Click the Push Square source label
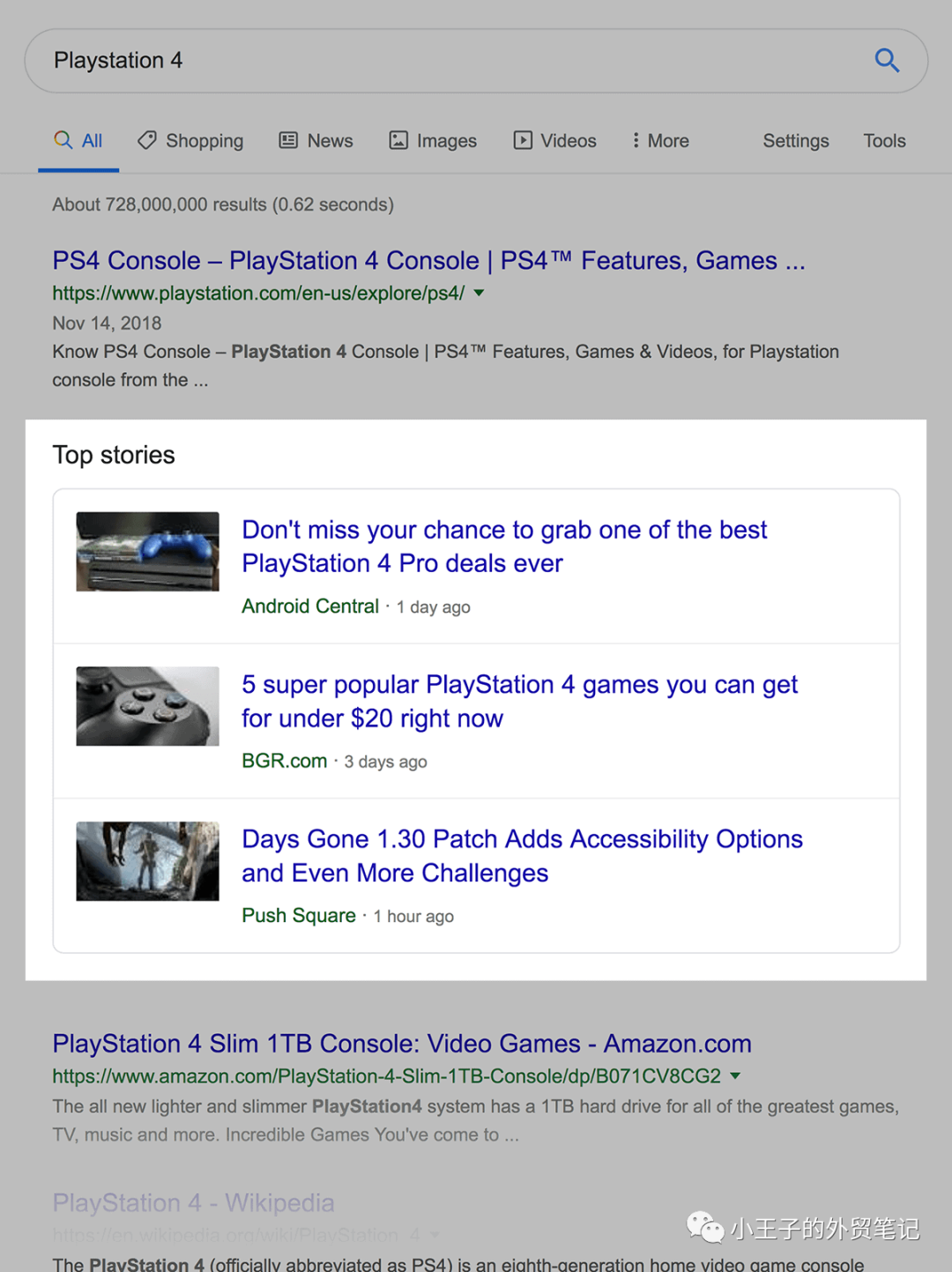 (x=299, y=916)
